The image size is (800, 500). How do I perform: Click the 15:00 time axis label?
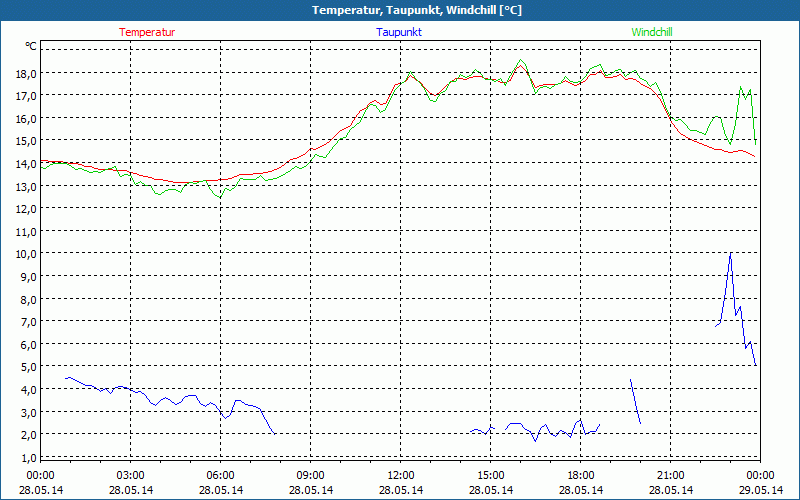click(491, 476)
